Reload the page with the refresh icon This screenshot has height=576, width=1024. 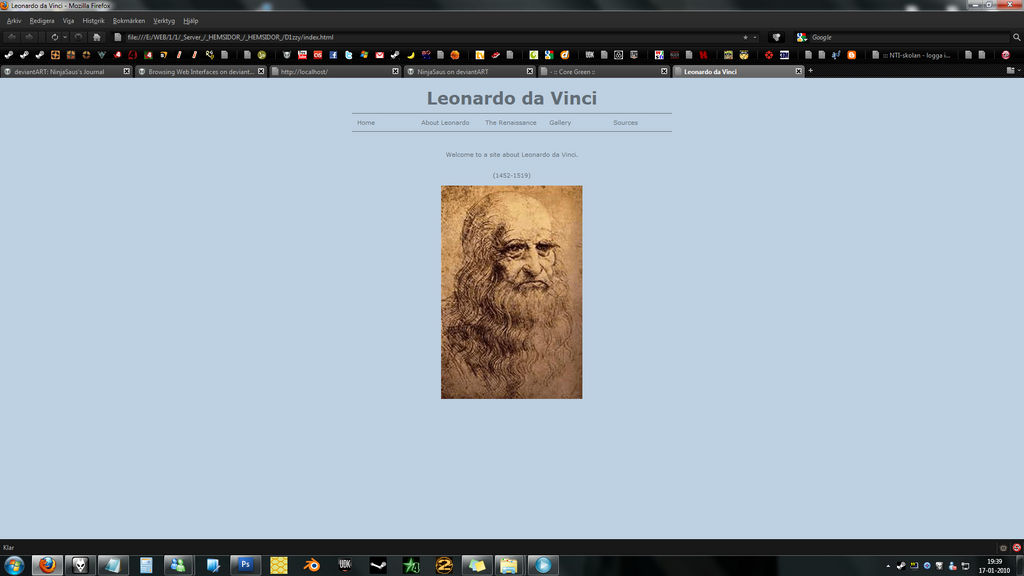pyautogui.click(x=55, y=37)
